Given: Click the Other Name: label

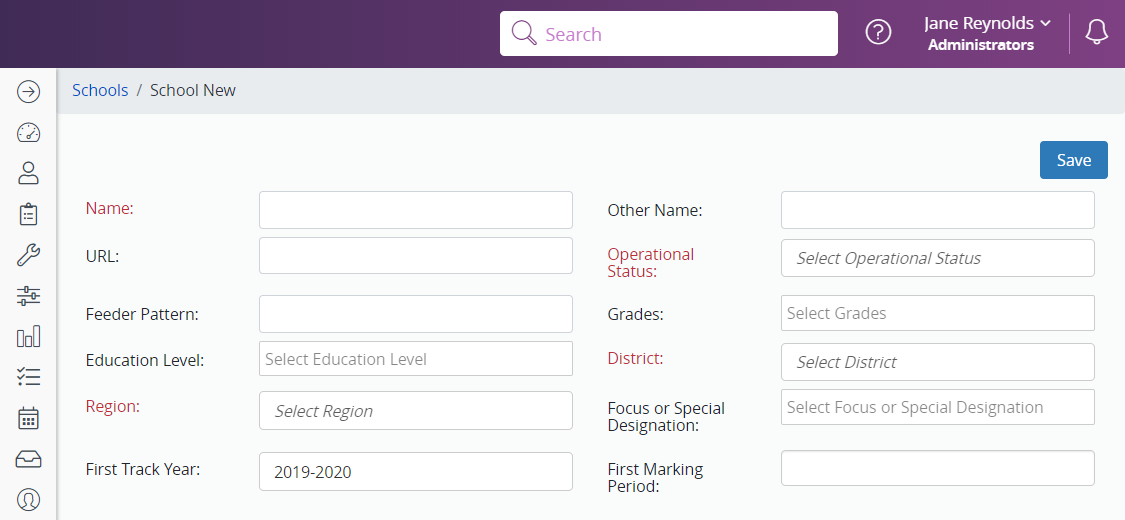Looking at the screenshot, I should coord(655,210).
